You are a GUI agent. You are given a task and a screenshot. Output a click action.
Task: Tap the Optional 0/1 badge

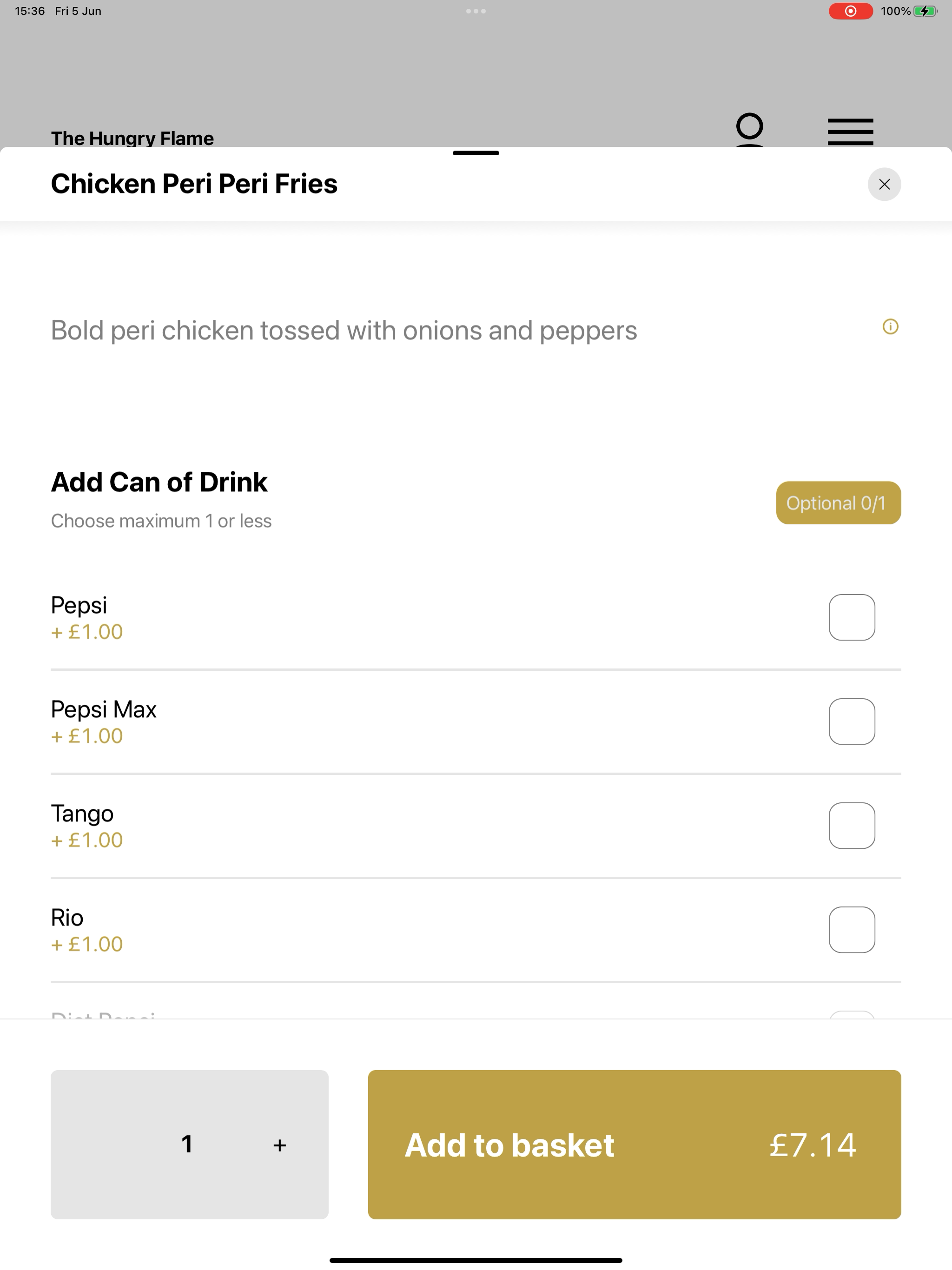point(838,503)
